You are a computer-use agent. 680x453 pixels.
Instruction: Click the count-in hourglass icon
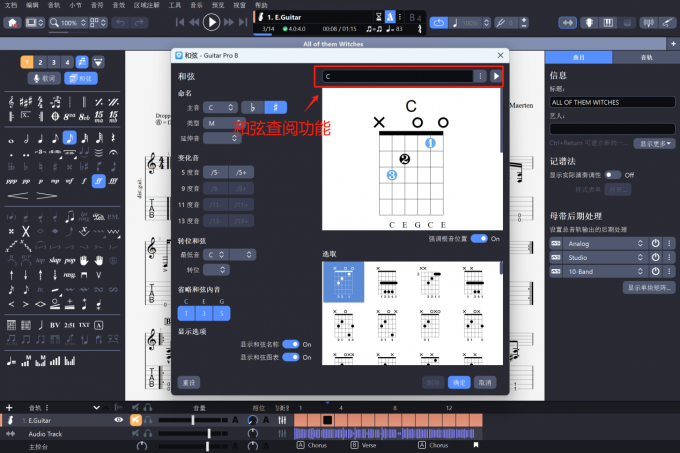[378, 17]
